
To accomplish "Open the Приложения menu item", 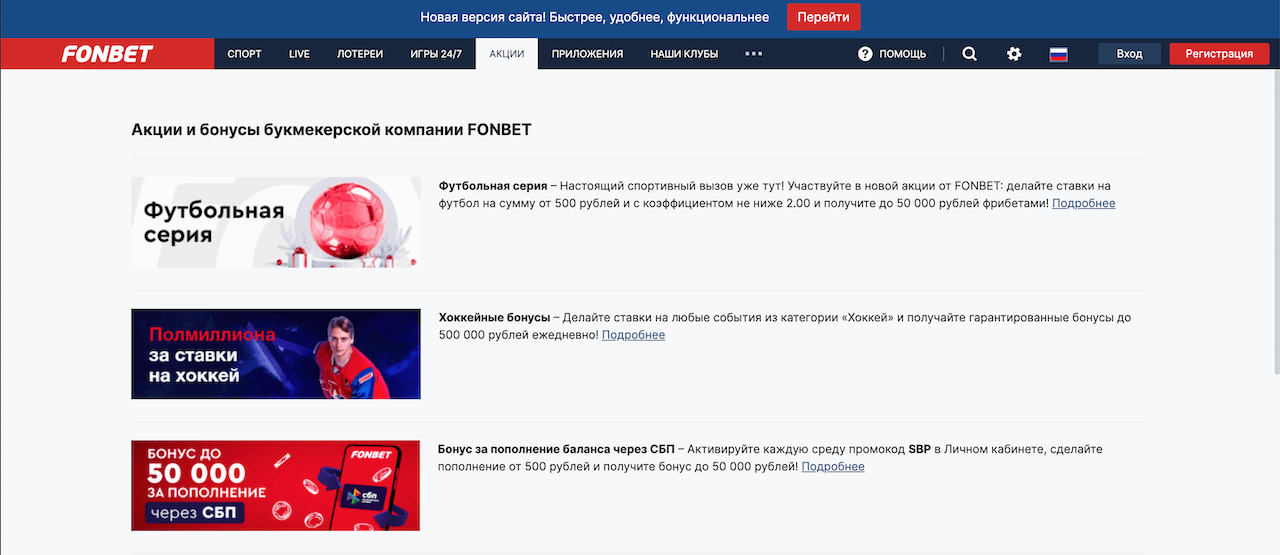I will 587,54.
